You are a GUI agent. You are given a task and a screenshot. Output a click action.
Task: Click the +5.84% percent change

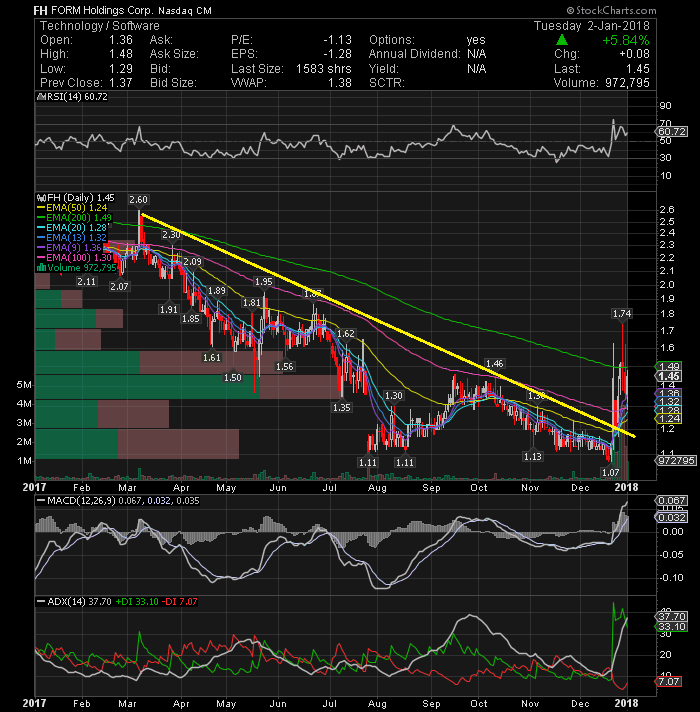click(x=626, y=40)
